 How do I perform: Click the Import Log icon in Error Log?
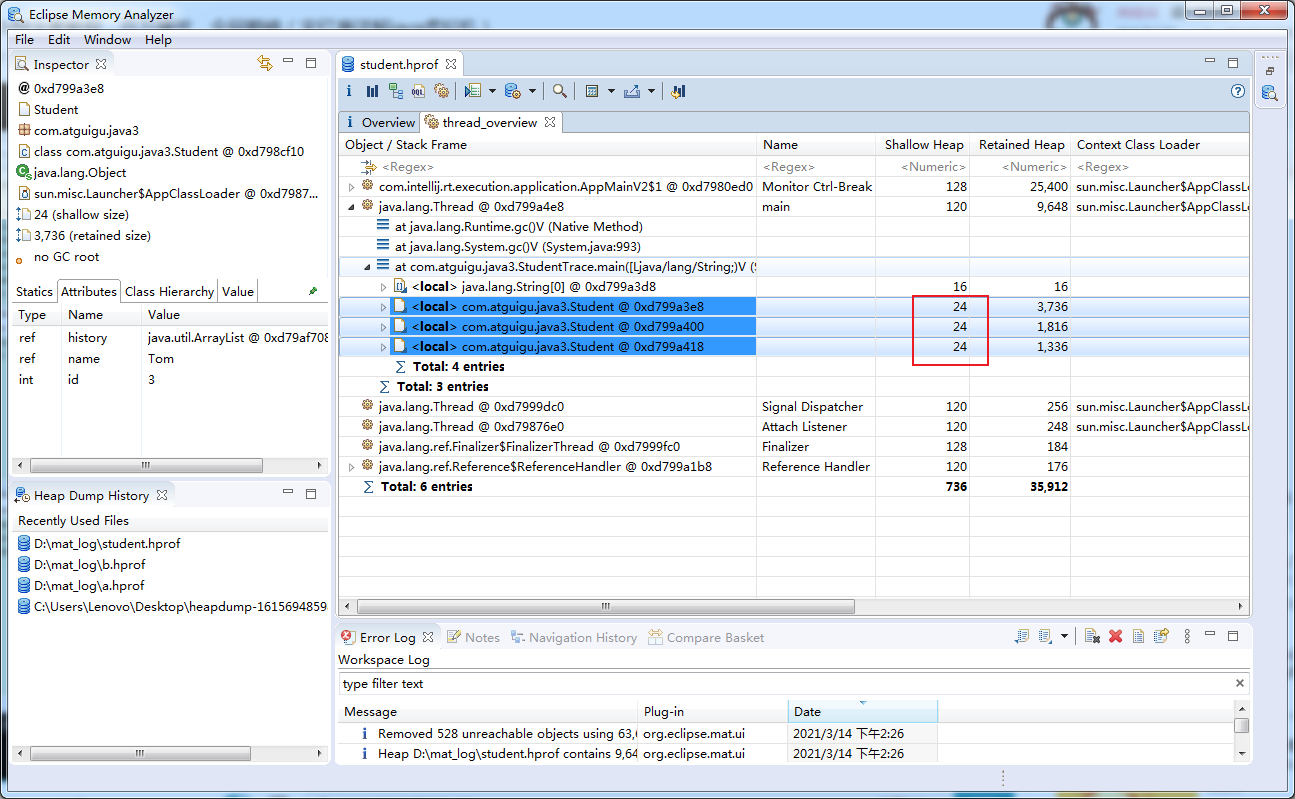click(x=1045, y=636)
